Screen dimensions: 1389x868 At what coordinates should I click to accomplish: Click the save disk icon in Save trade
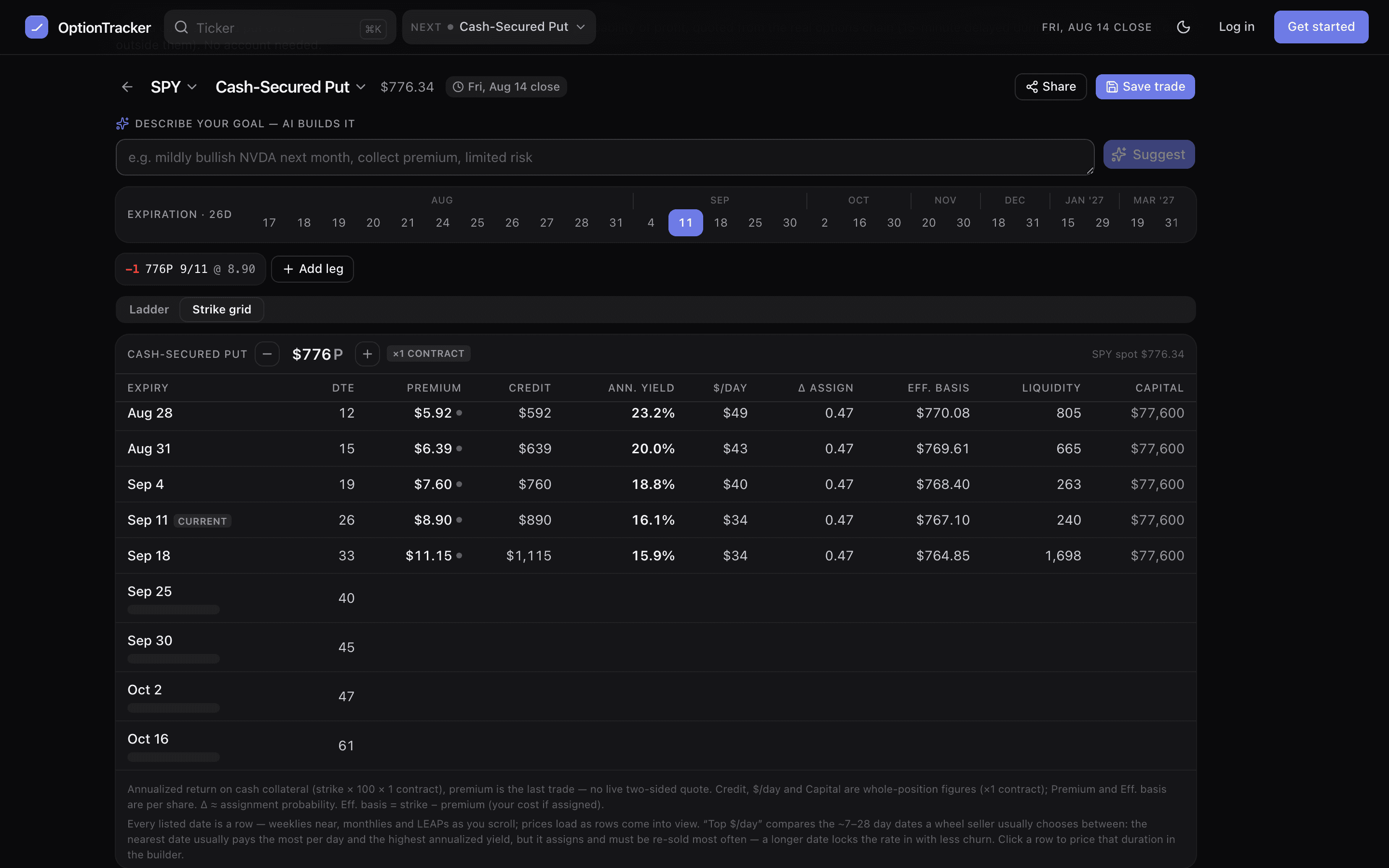coord(1112,87)
